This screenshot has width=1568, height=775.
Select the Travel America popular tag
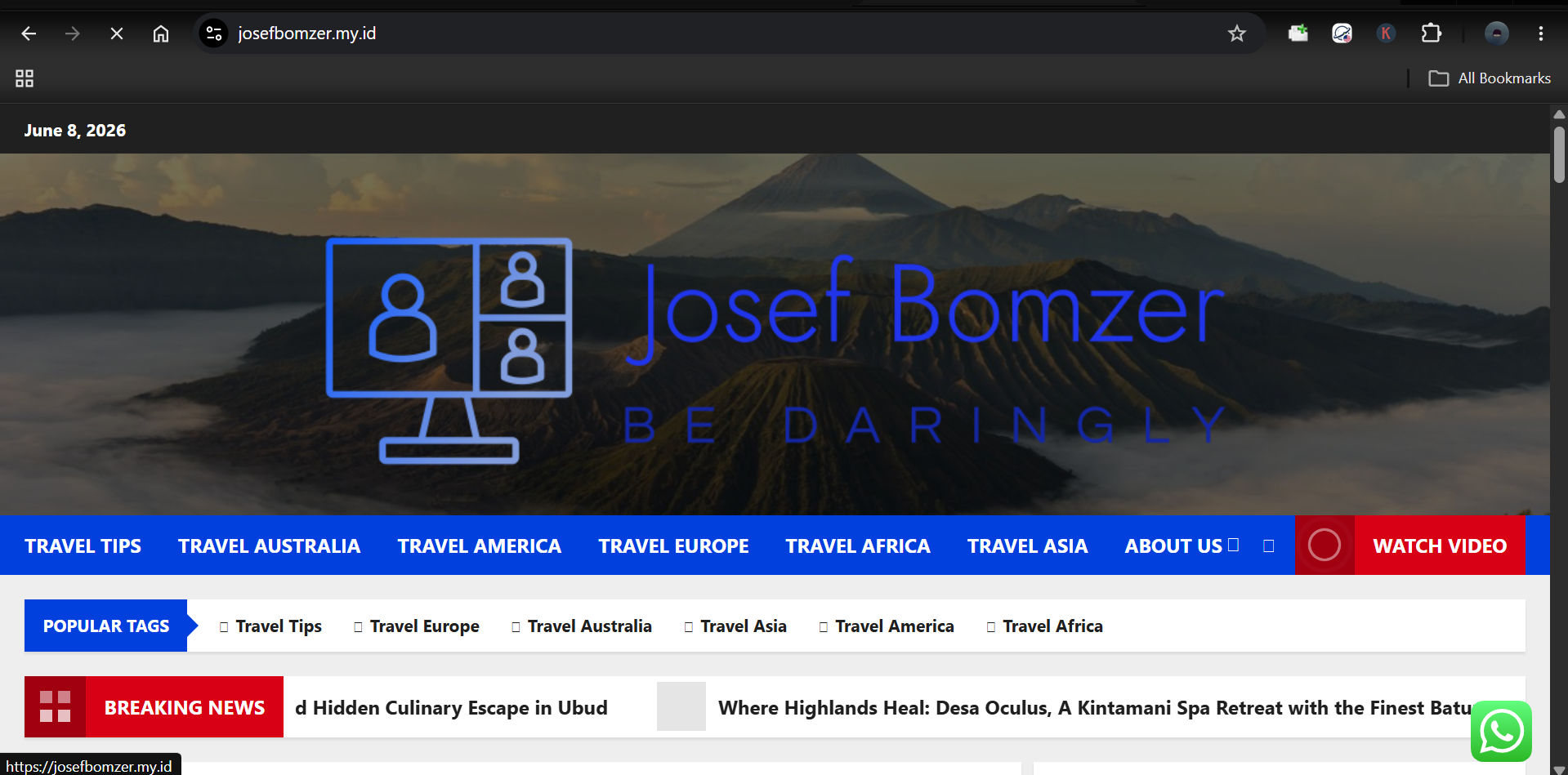(x=887, y=626)
